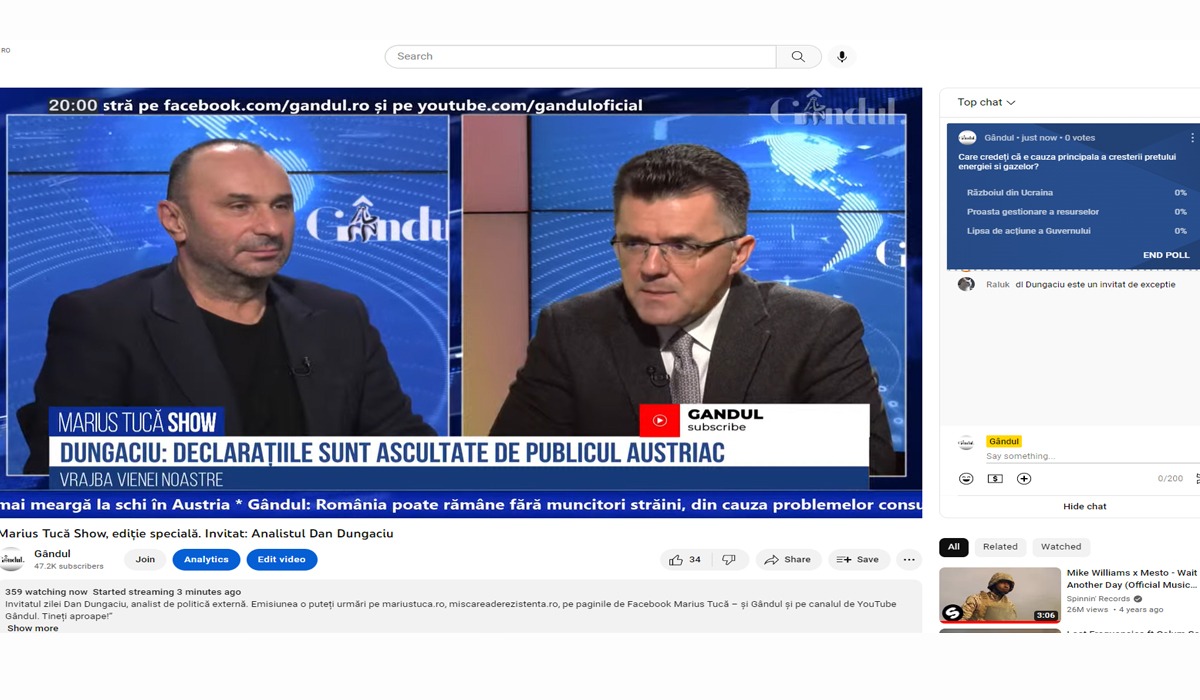Select poll option Războiul din Ucraina
The width and height of the screenshot is (1200, 700).
pos(1075,192)
